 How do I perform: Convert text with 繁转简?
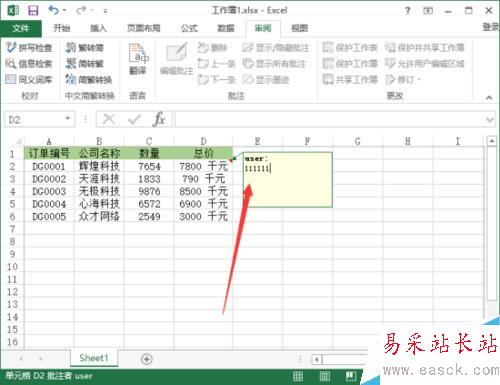click(85, 48)
